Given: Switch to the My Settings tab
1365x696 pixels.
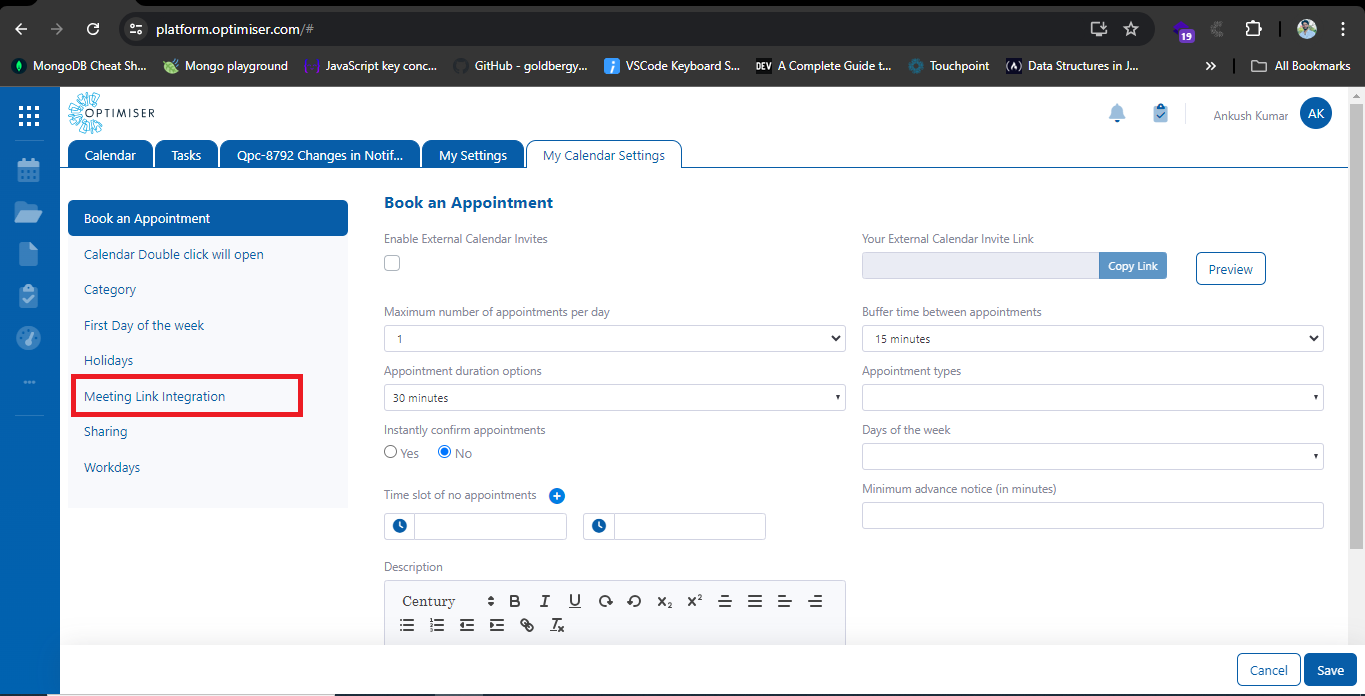Looking at the screenshot, I should 473,155.
